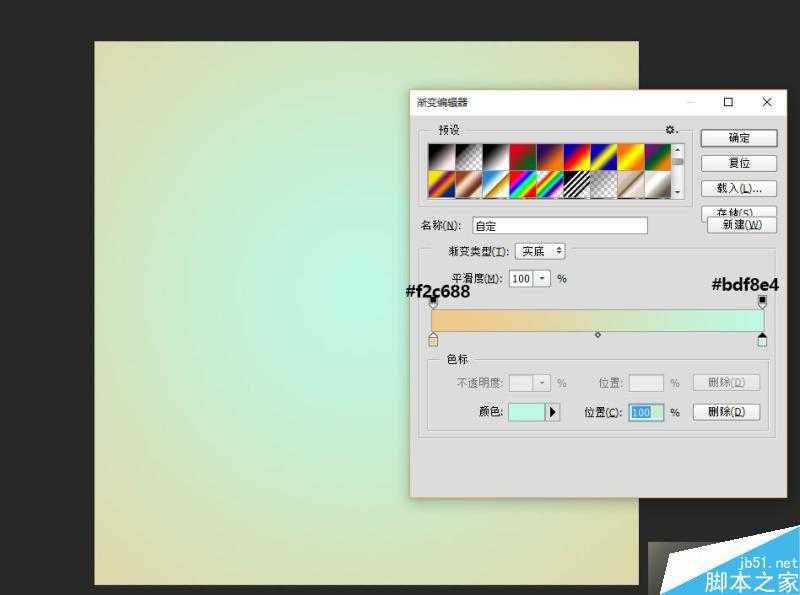Select the transparent diagonal stripes preset

click(x=602, y=185)
